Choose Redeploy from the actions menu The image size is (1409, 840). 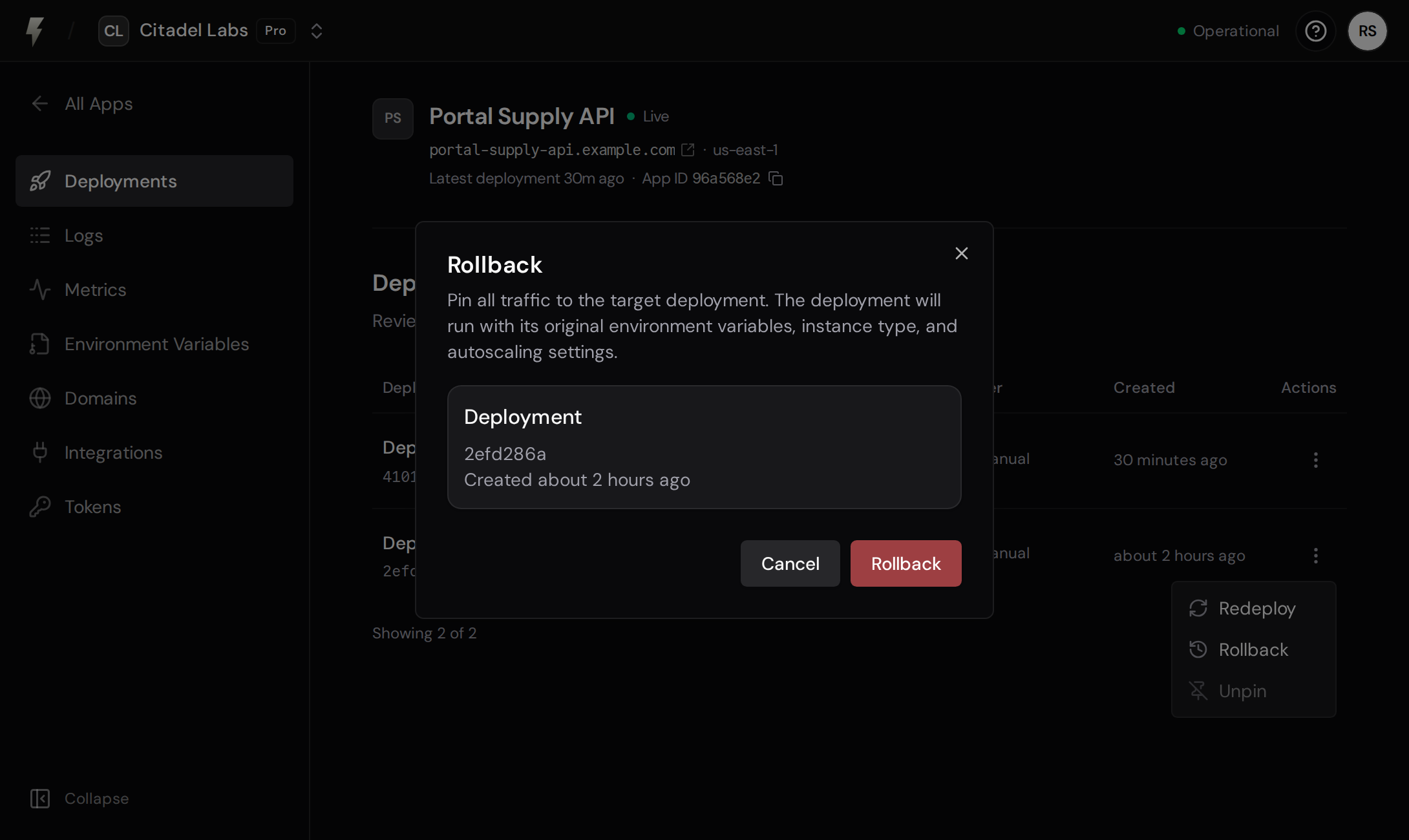pyautogui.click(x=1254, y=608)
